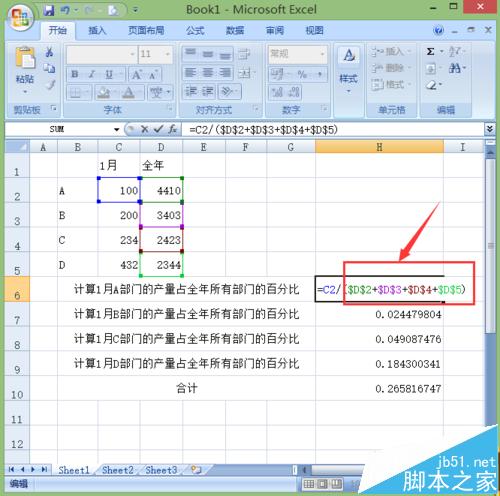Apply percent style format
This screenshot has width=500, height=496.
302,74
